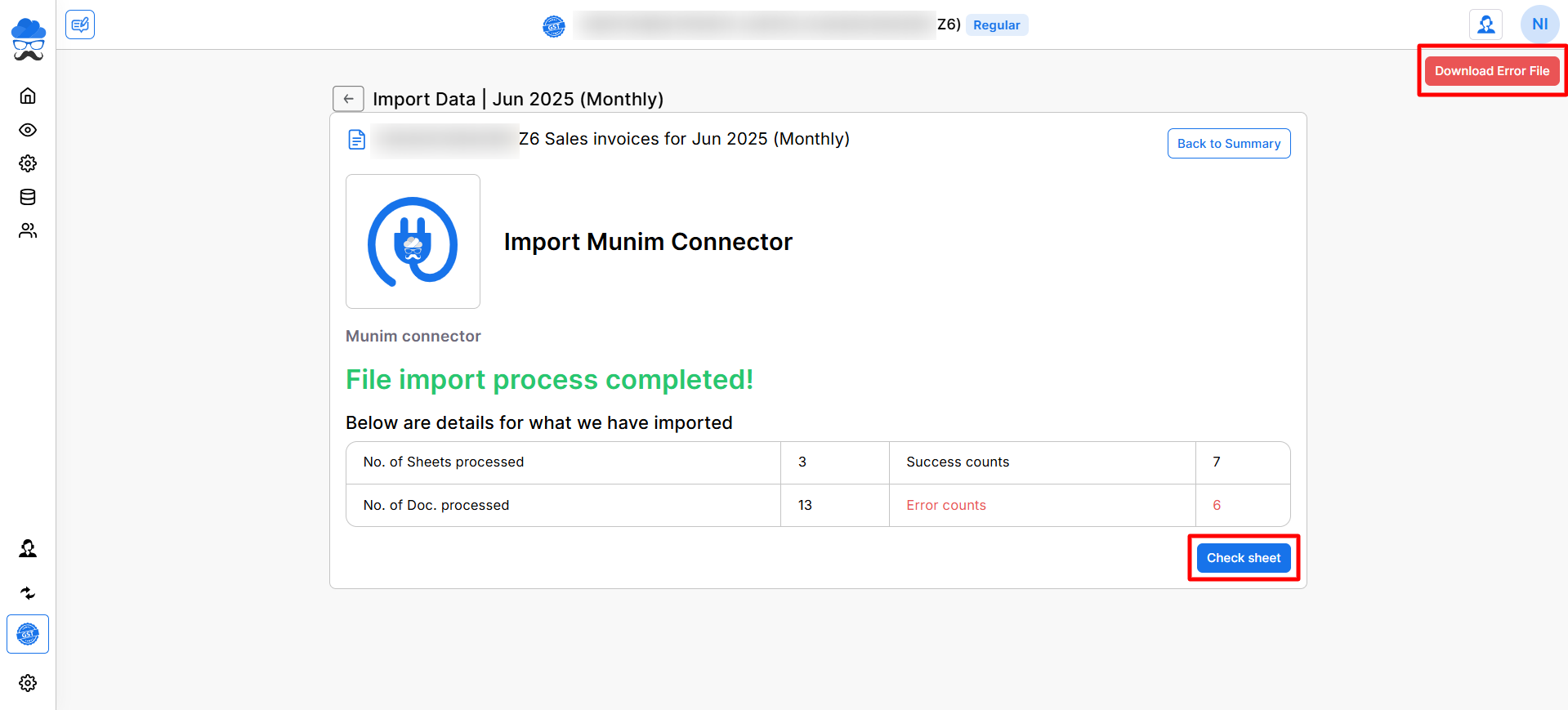This screenshot has width=1568, height=710.
Task: Click the Munim connector label
Action: coord(413,336)
